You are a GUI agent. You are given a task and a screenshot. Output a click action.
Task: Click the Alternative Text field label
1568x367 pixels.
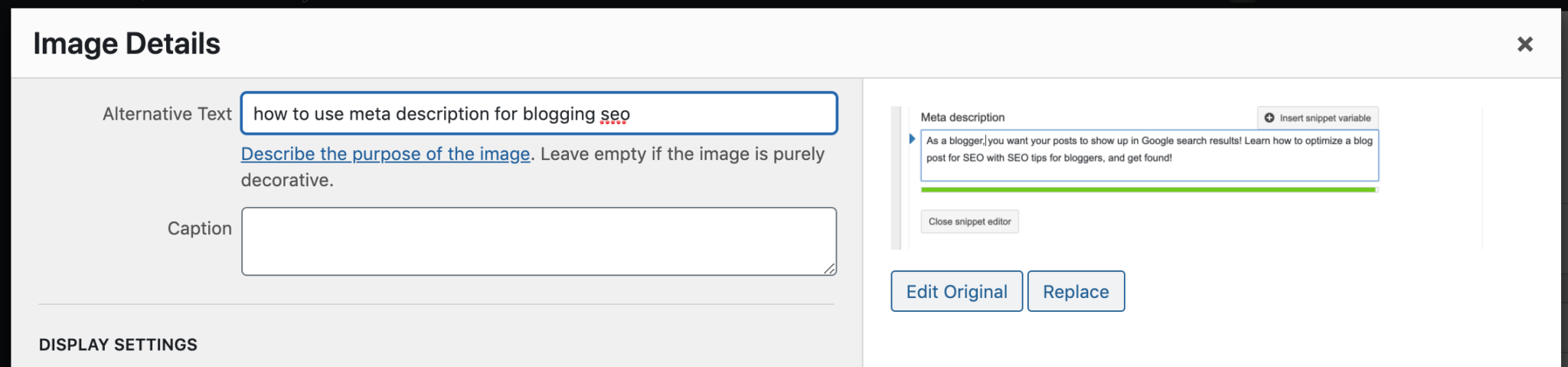(x=167, y=114)
